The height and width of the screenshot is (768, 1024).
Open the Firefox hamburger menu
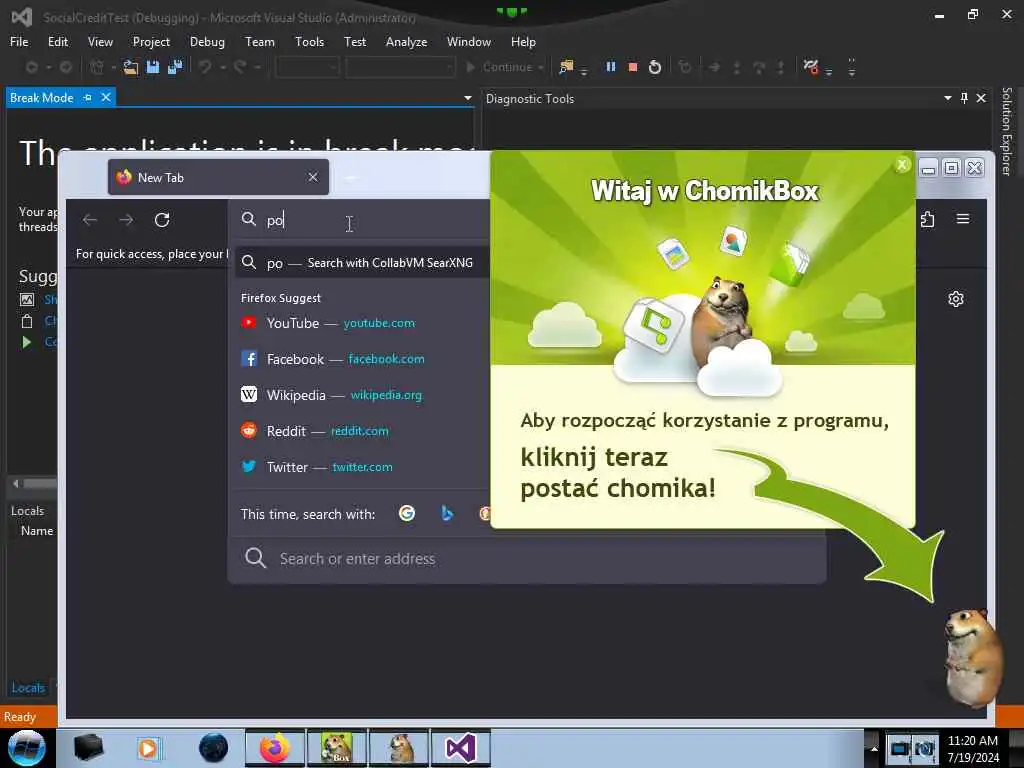click(963, 219)
